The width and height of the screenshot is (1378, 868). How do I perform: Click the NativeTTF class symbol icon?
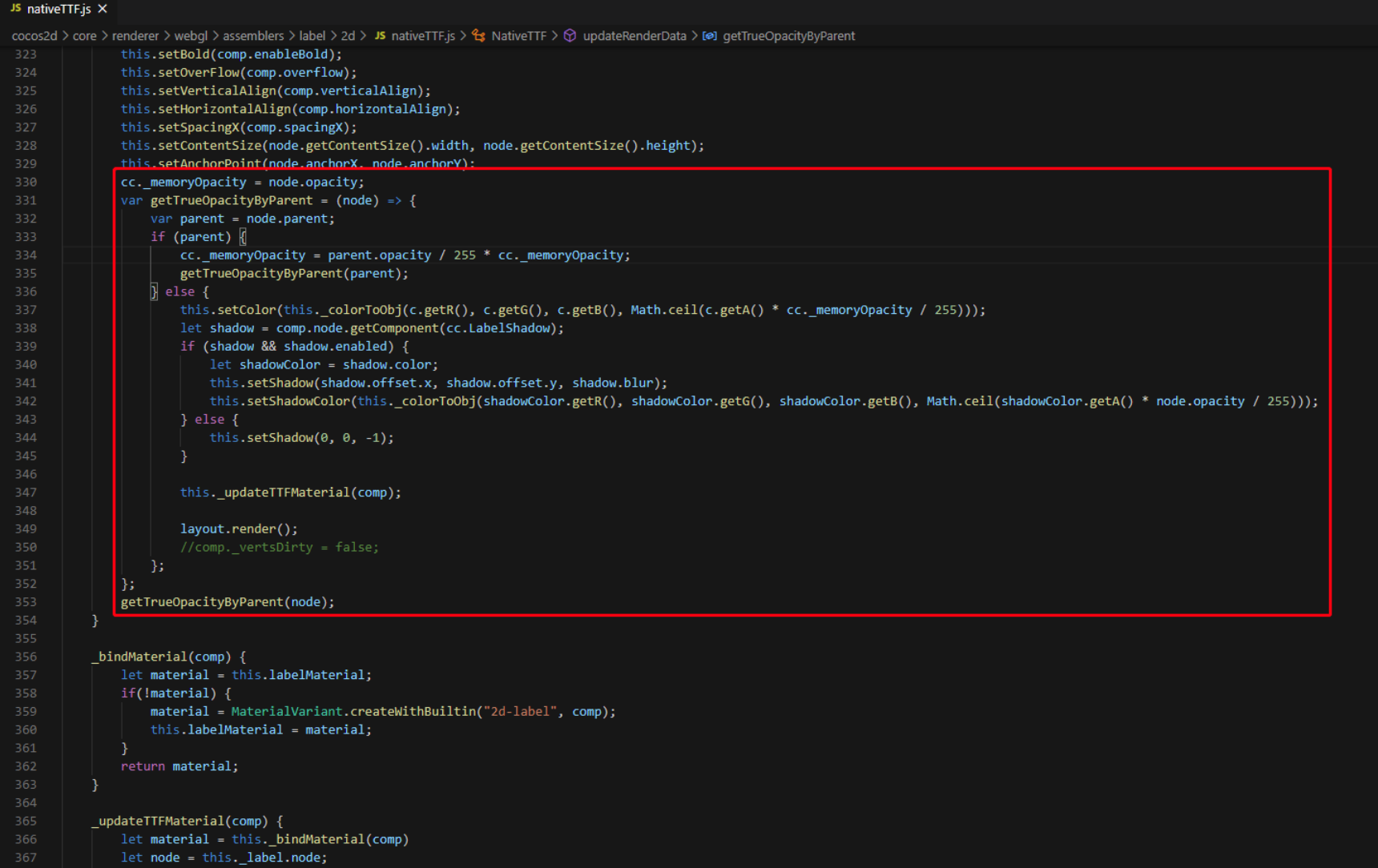coord(479,36)
